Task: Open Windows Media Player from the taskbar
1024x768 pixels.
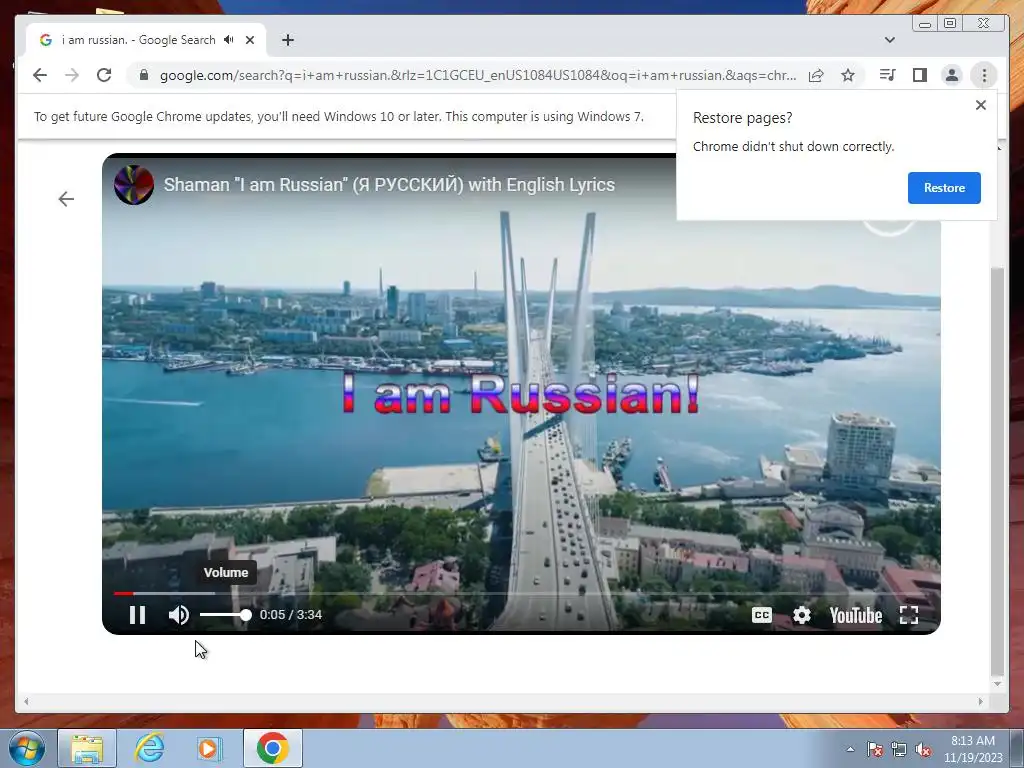Action: click(209, 748)
